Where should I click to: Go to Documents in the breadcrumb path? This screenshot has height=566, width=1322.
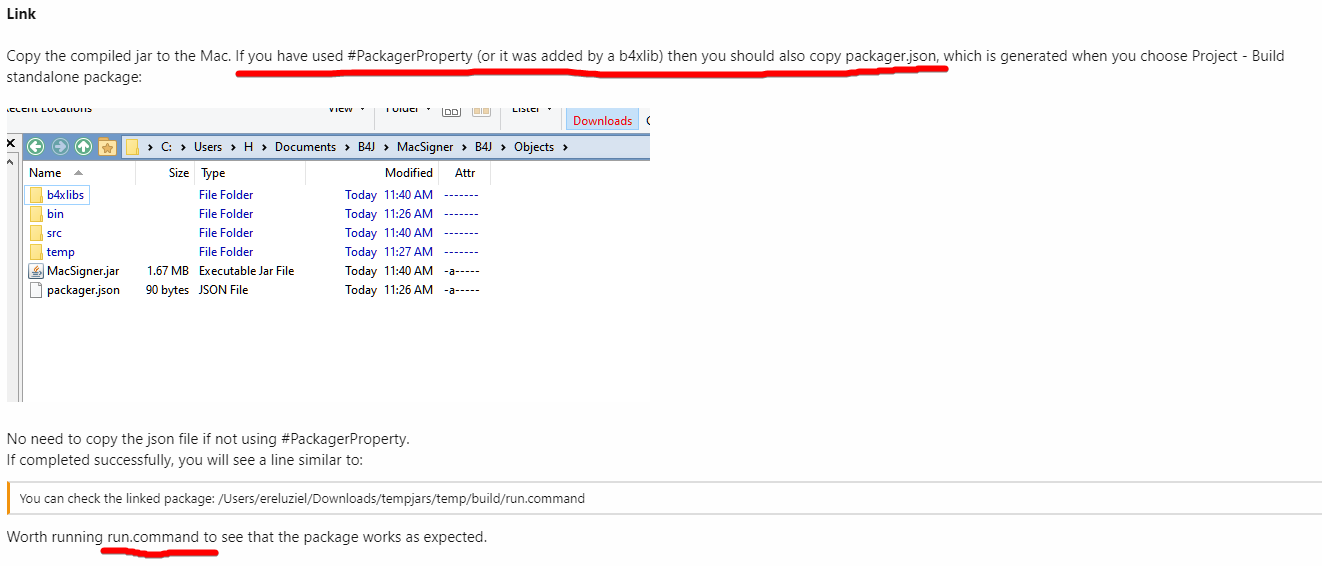coord(305,147)
